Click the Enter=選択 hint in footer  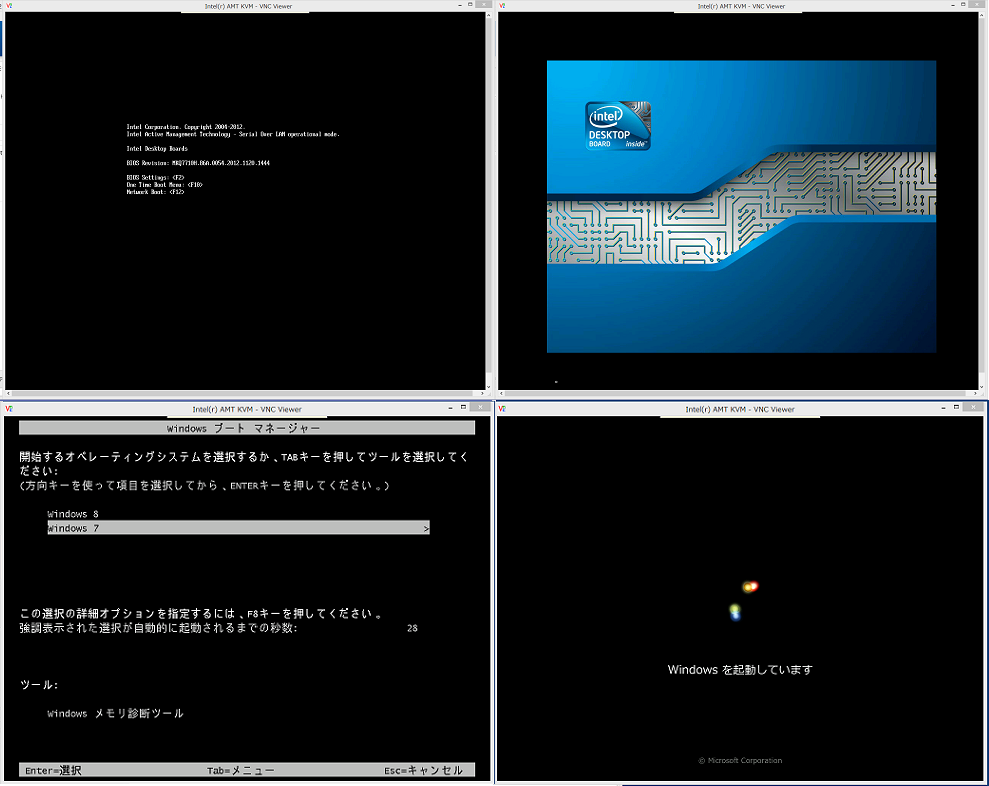53,770
